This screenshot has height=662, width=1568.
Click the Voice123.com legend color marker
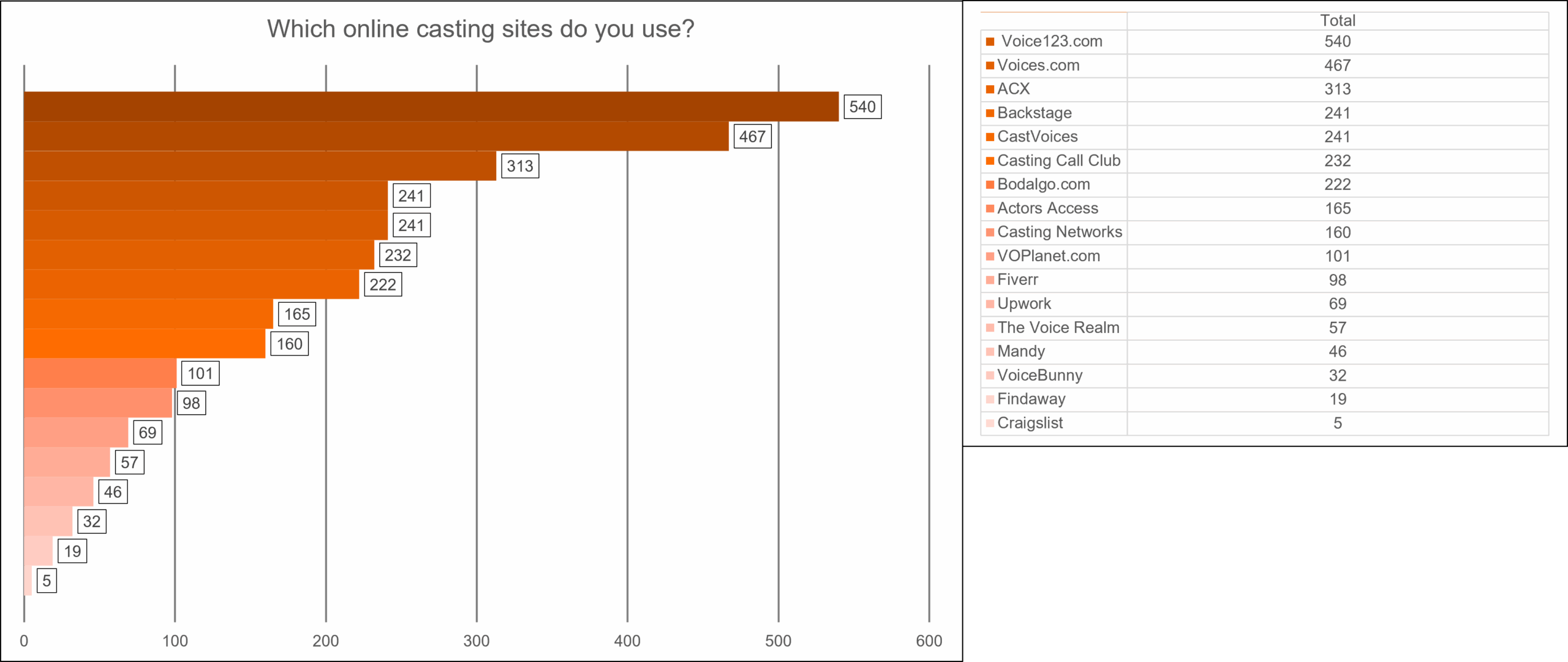[990, 42]
